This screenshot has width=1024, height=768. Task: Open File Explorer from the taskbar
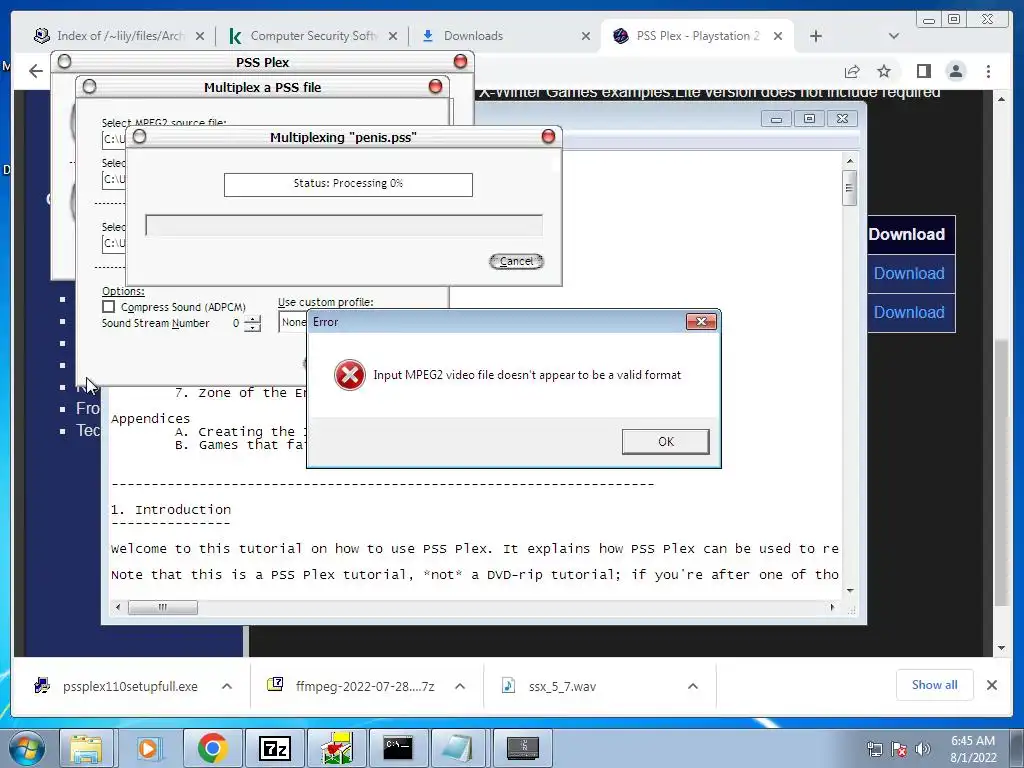tap(86, 748)
